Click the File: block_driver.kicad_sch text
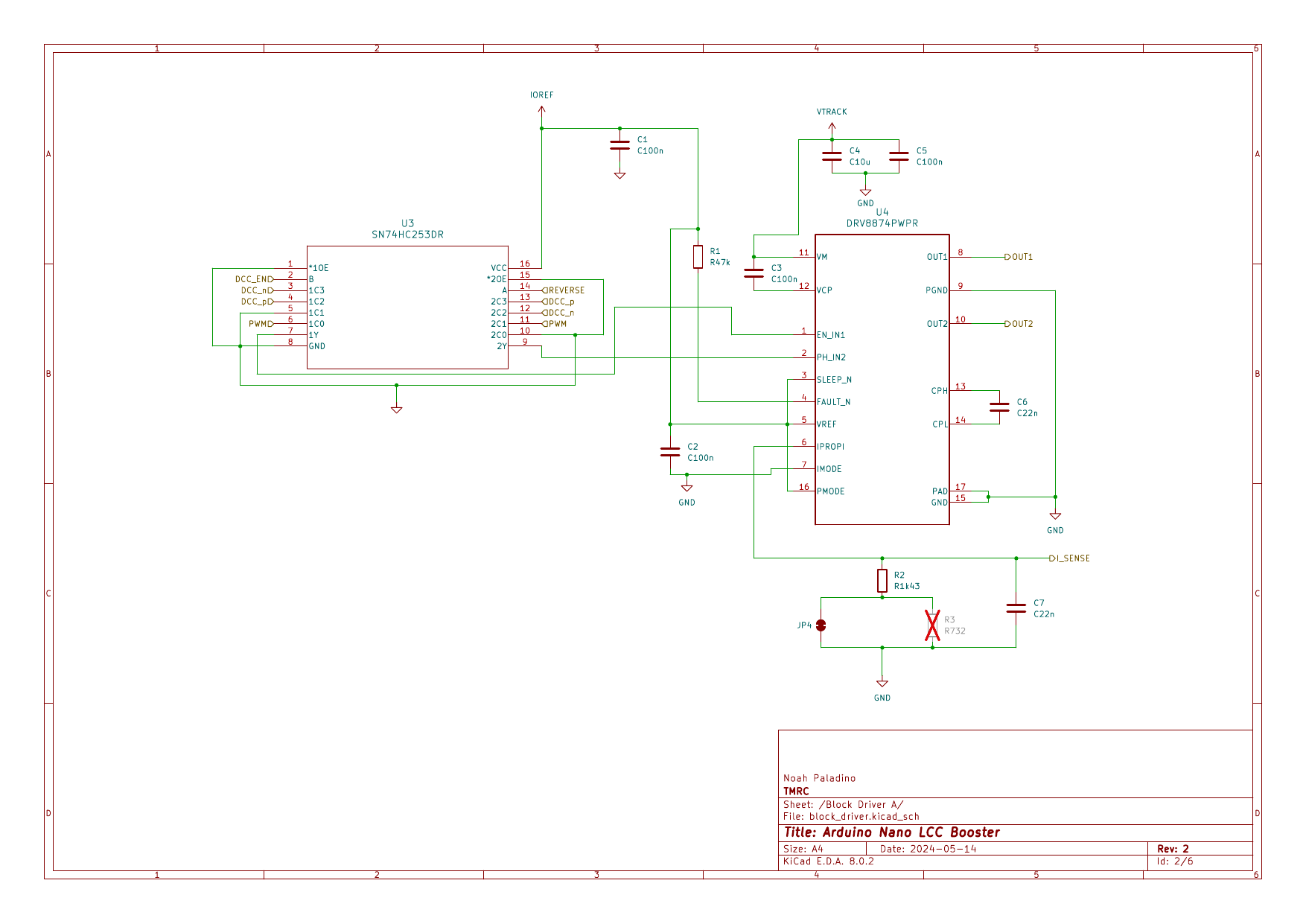Viewport: 1306px width, 924px height. [x=851, y=817]
